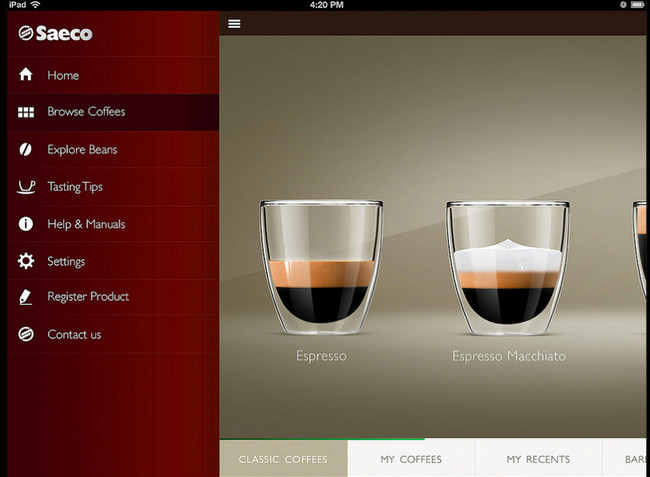Click the Register Product pencil icon

tap(26, 297)
